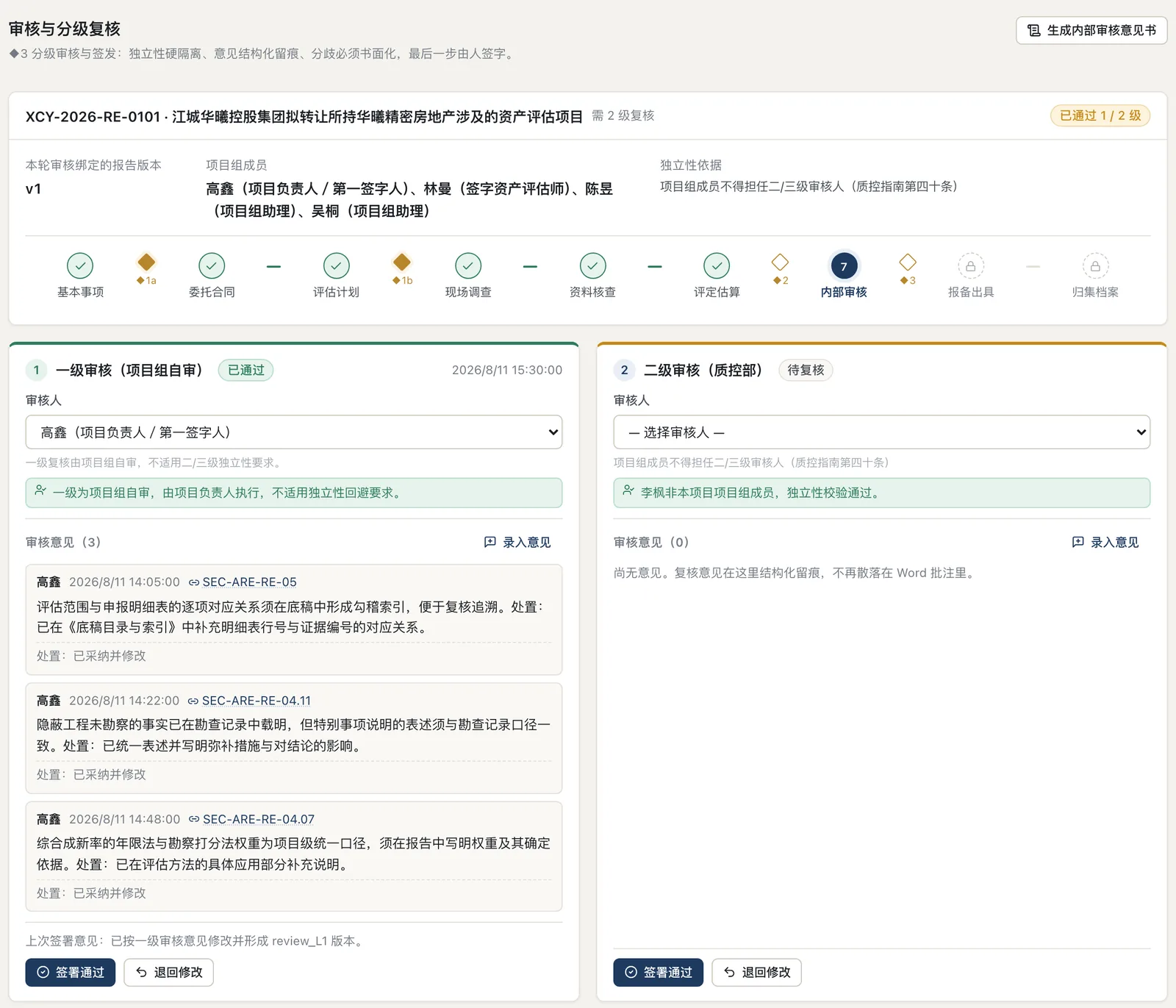This screenshot has height=1008, width=1176.
Task: Click the link icon beside SEC-ARE-RE-04.07
Action: (x=194, y=820)
